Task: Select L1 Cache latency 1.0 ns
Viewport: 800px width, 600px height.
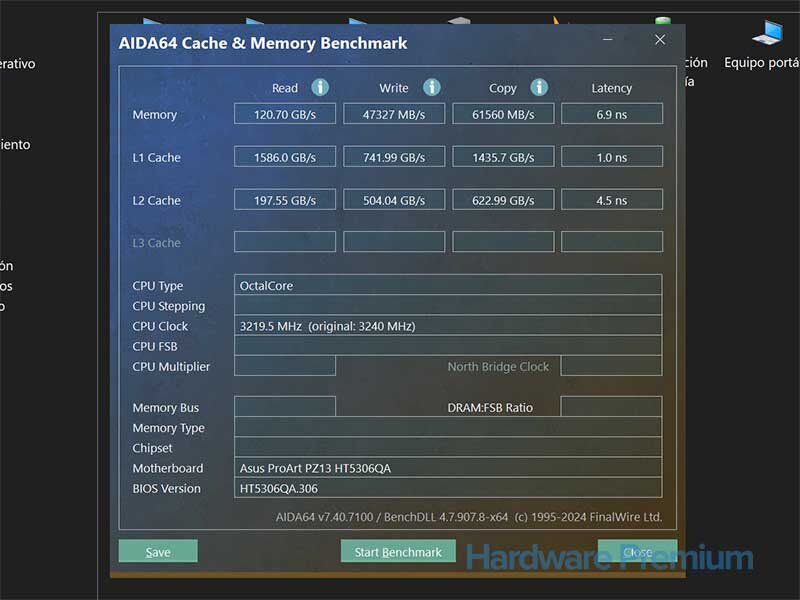Action: pyautogui.click(x=612, y=157)
